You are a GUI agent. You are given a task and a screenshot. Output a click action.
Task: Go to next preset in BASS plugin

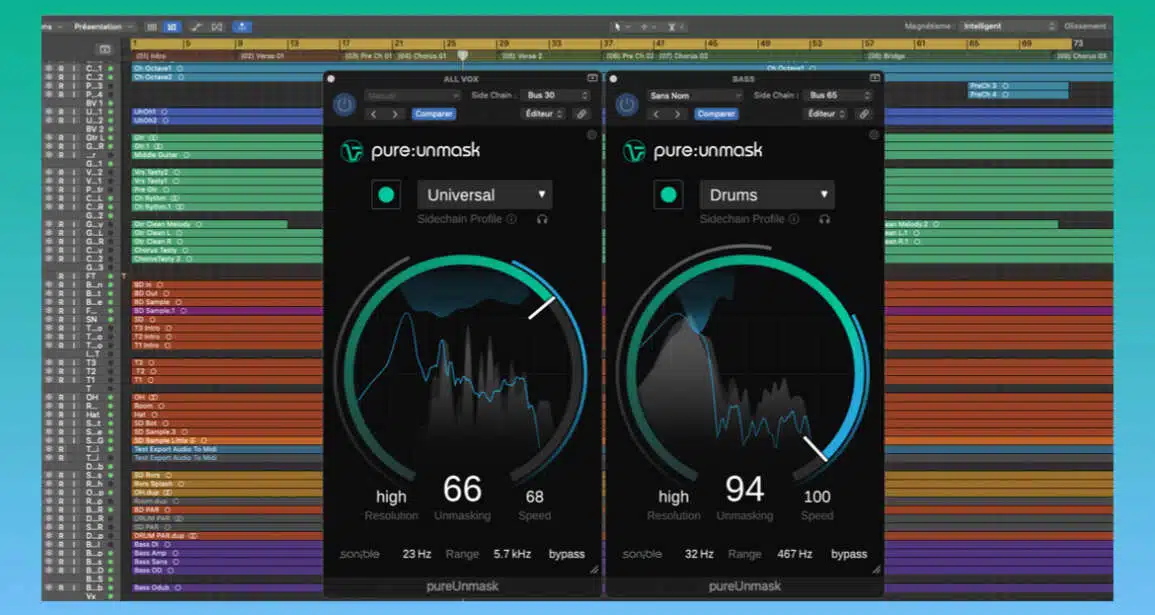[677, 114]
